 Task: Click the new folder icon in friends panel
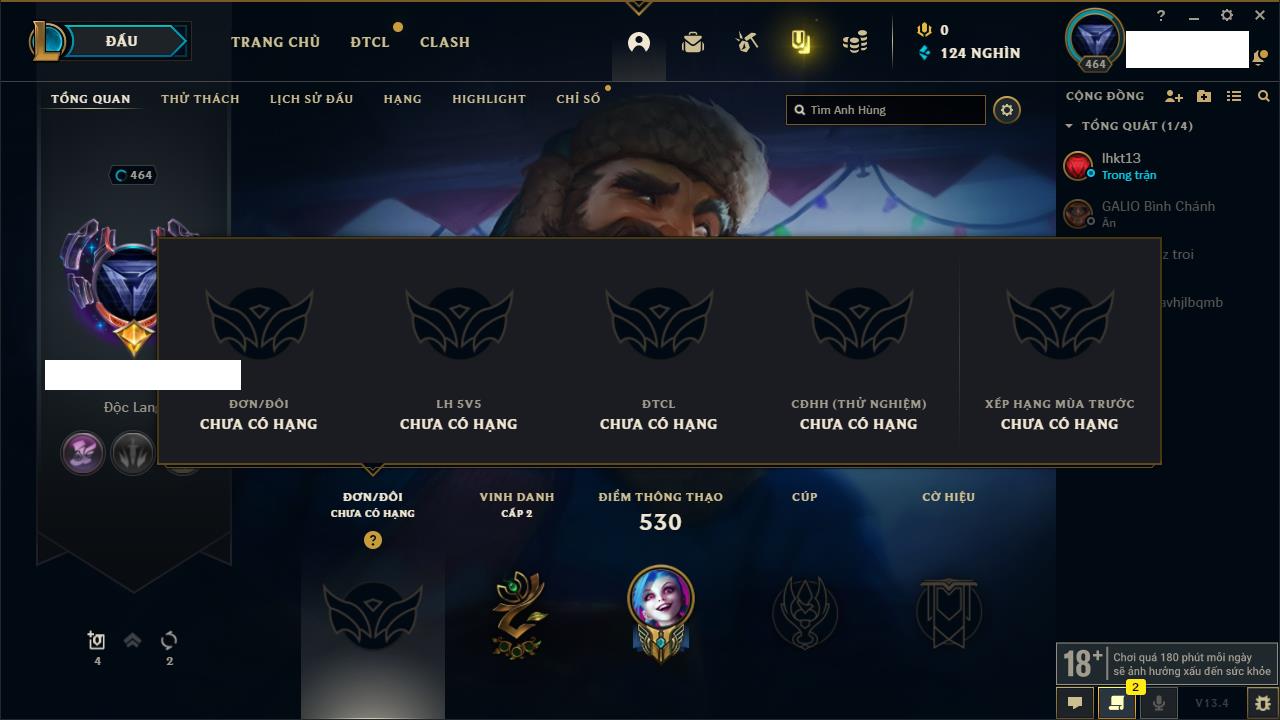pos(1204,96)
